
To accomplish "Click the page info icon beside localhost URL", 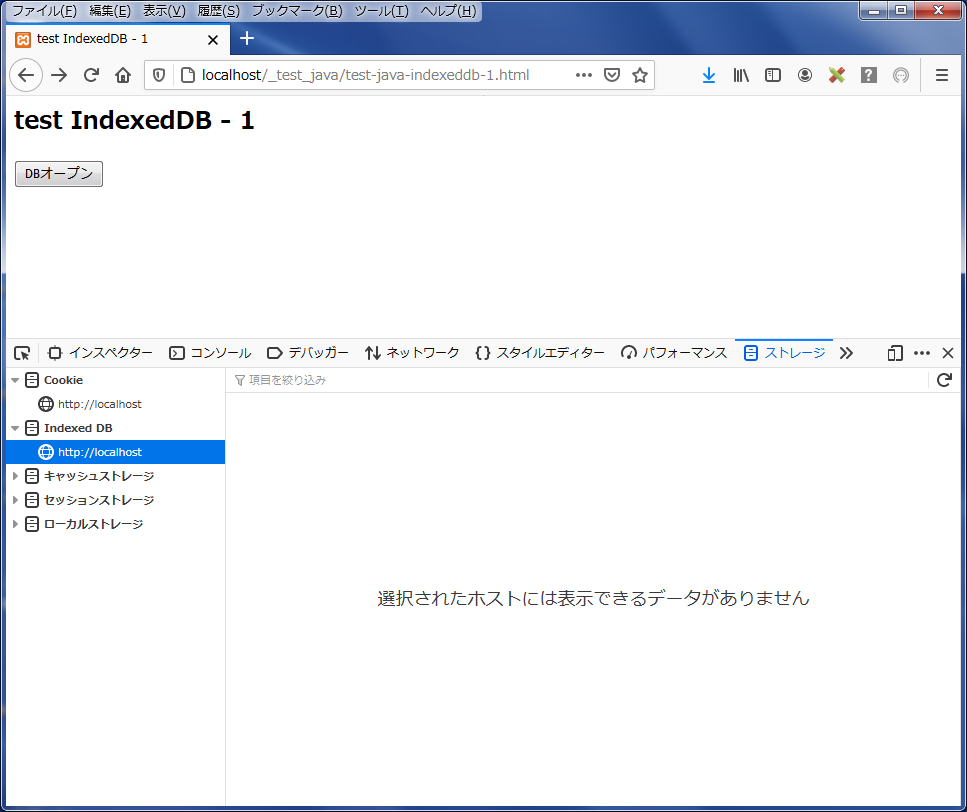I will (187, 75).
